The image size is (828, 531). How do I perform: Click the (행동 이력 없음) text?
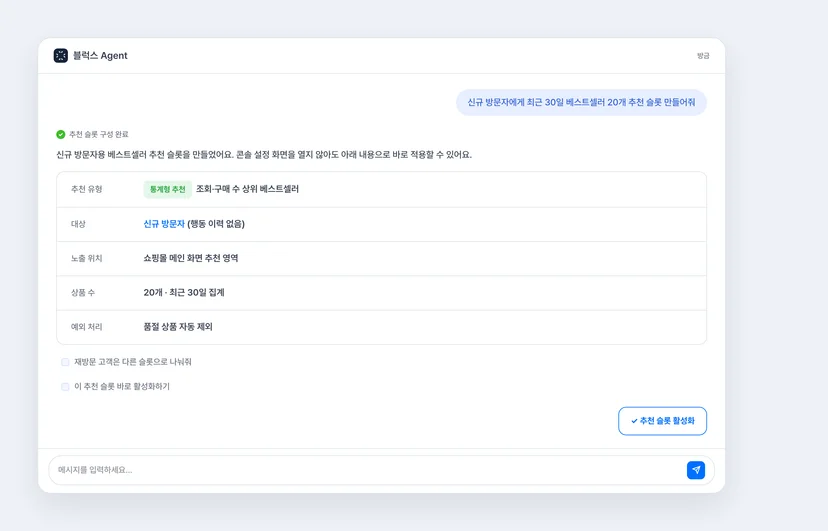pyautogui.click(x=216, y=224)
